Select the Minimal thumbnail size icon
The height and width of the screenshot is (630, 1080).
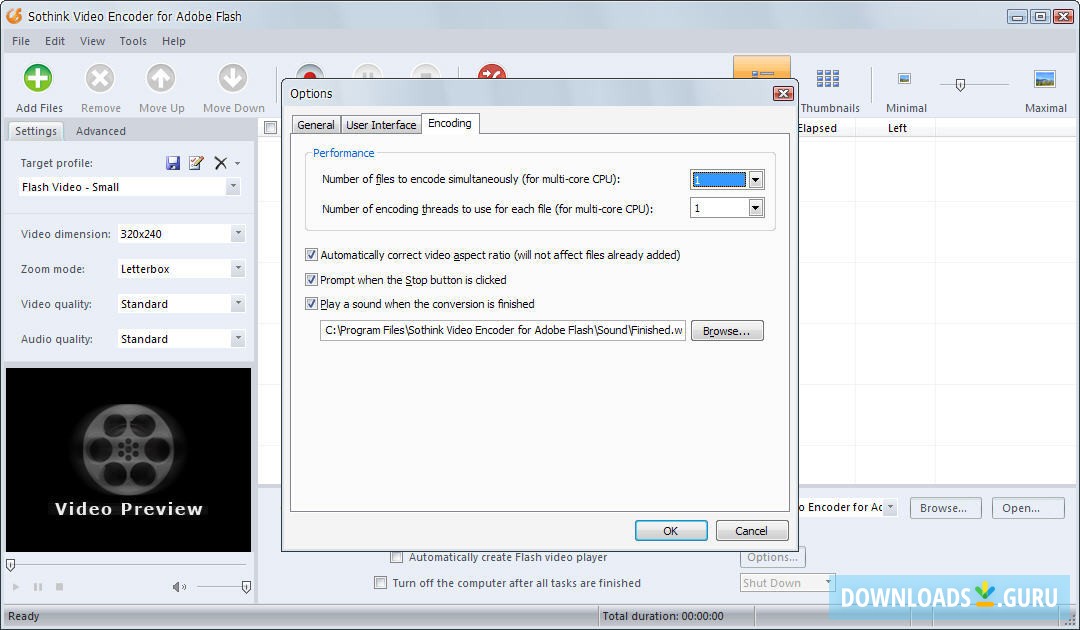click(904, 78)
